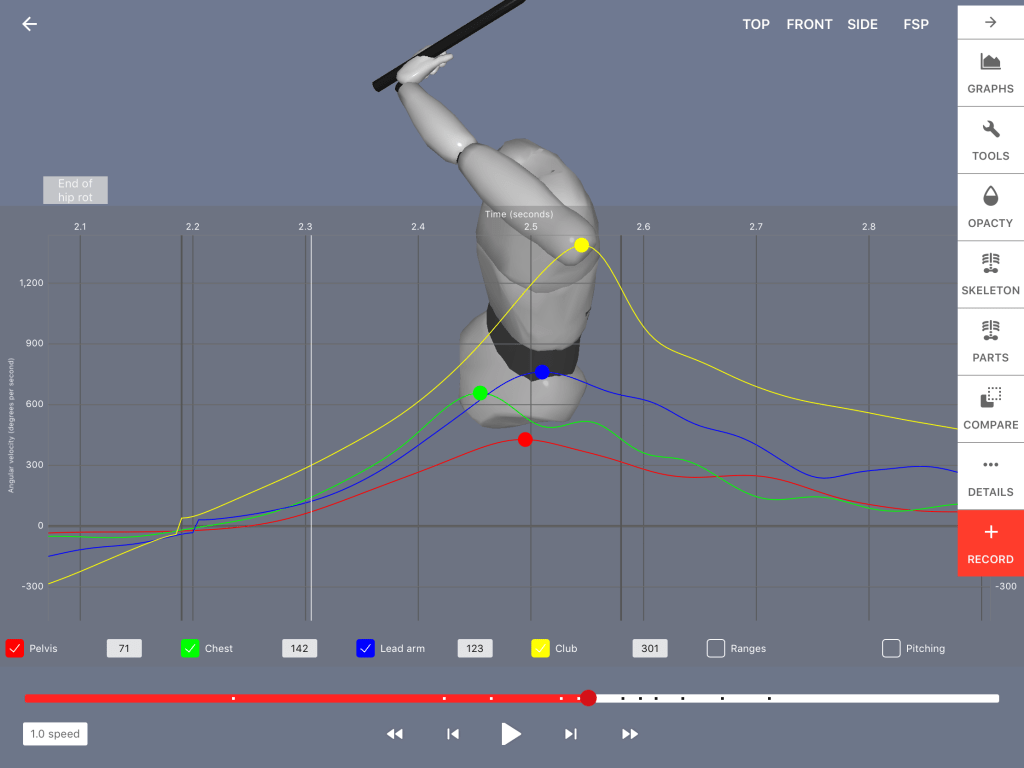The image size is (1024, 768).
Task: Click the End of hip rot label
Action: point(75,190)
